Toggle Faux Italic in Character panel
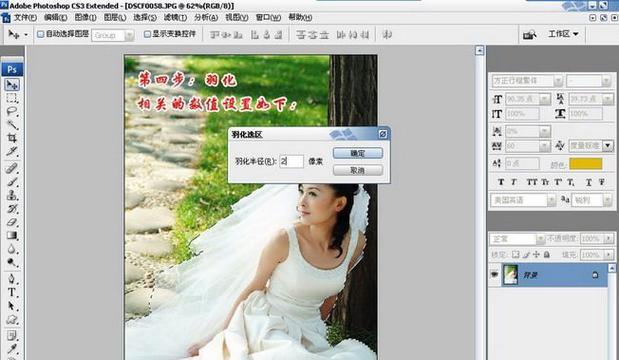Screen dimensions: 619x360 [x=514, y=182]
